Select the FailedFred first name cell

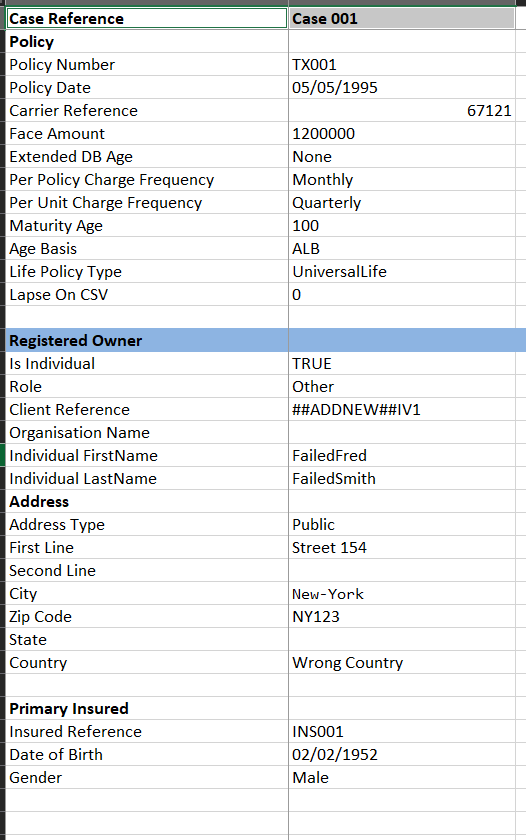point(402,456)
